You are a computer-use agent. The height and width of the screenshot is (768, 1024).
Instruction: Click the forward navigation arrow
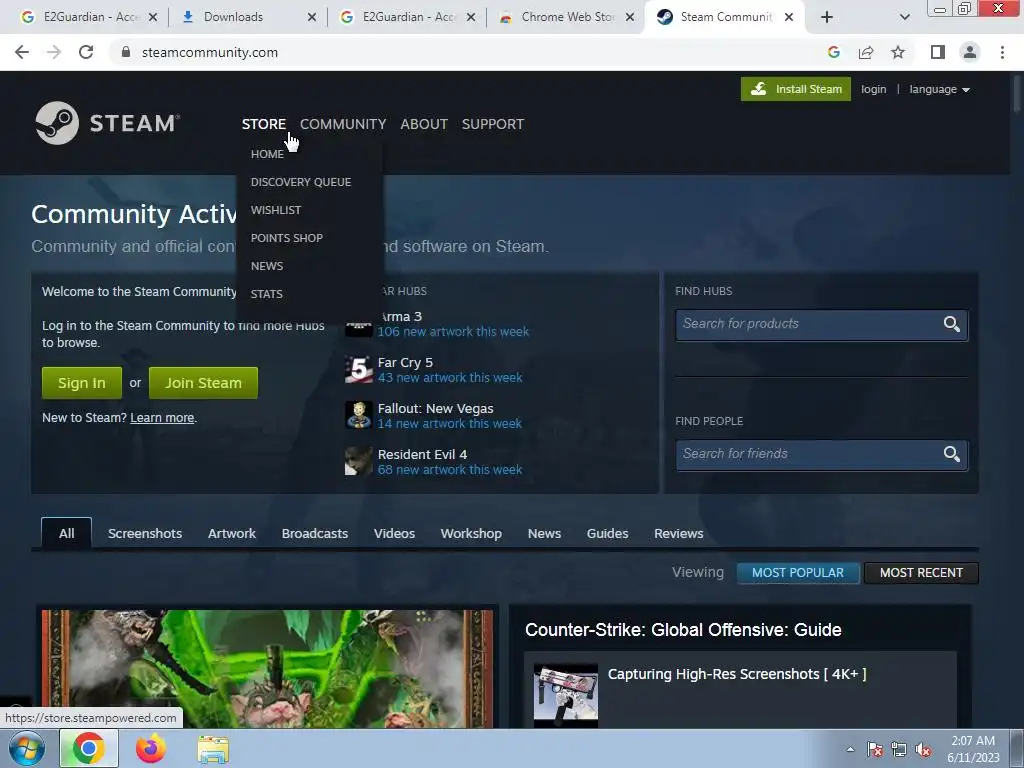[x=54, y=52]
